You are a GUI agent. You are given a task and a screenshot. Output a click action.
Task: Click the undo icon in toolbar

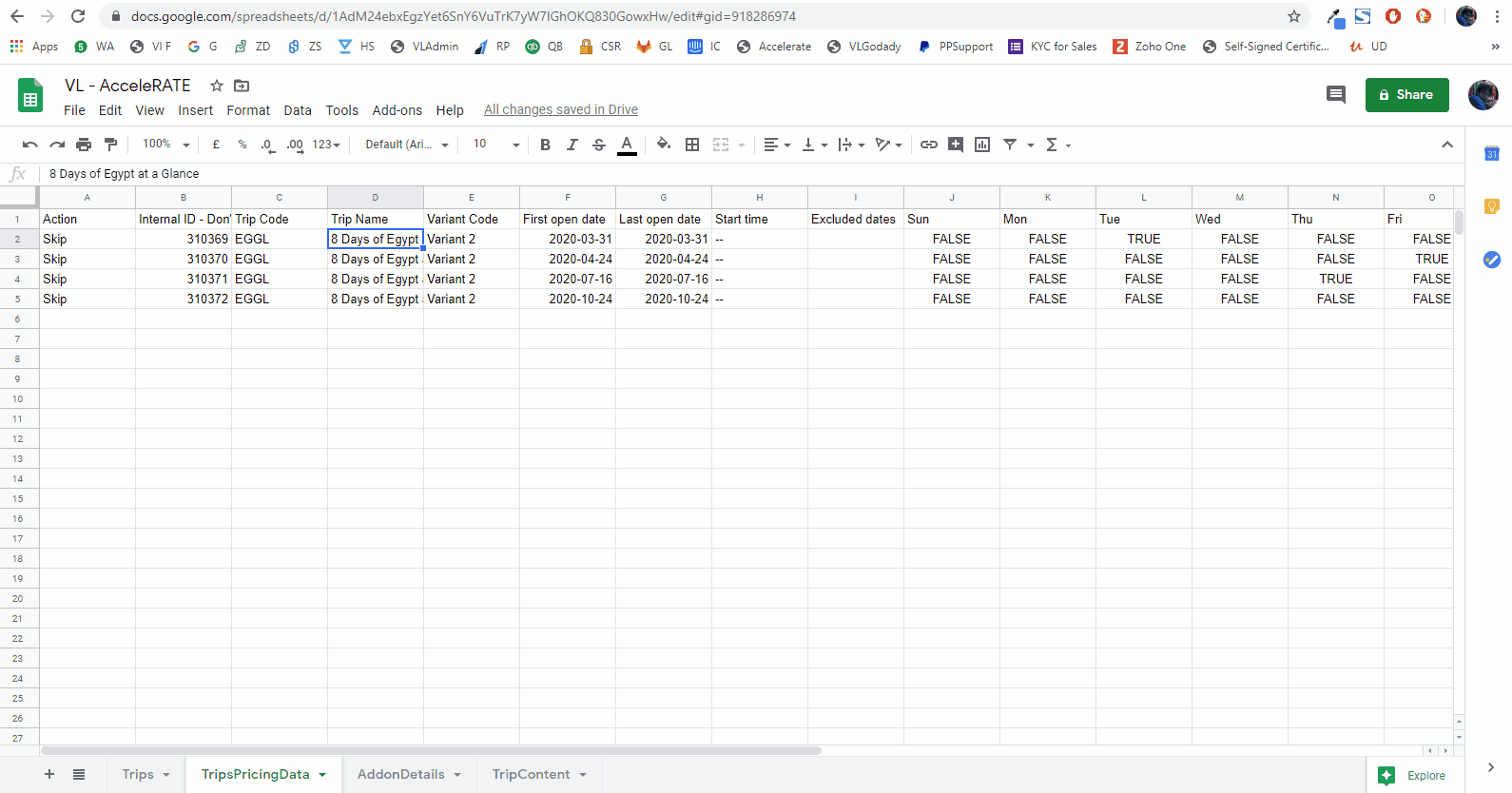pyautogui.click(x=29, y=145)
